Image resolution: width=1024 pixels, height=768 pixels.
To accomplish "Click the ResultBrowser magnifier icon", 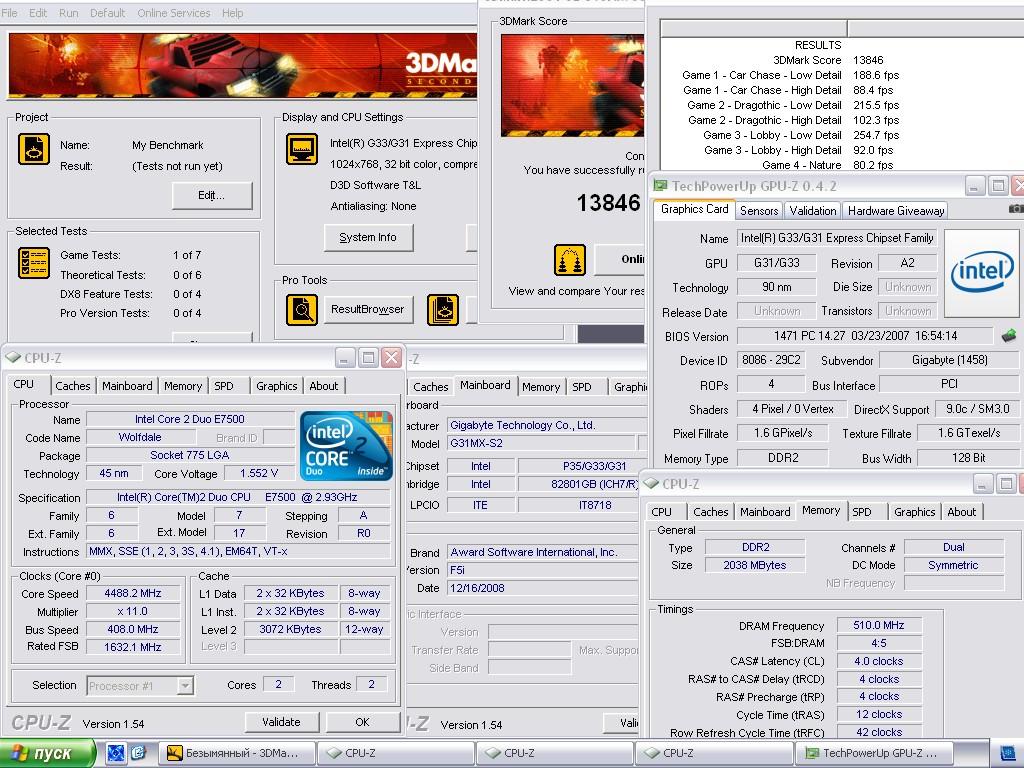I will (302, 310).
